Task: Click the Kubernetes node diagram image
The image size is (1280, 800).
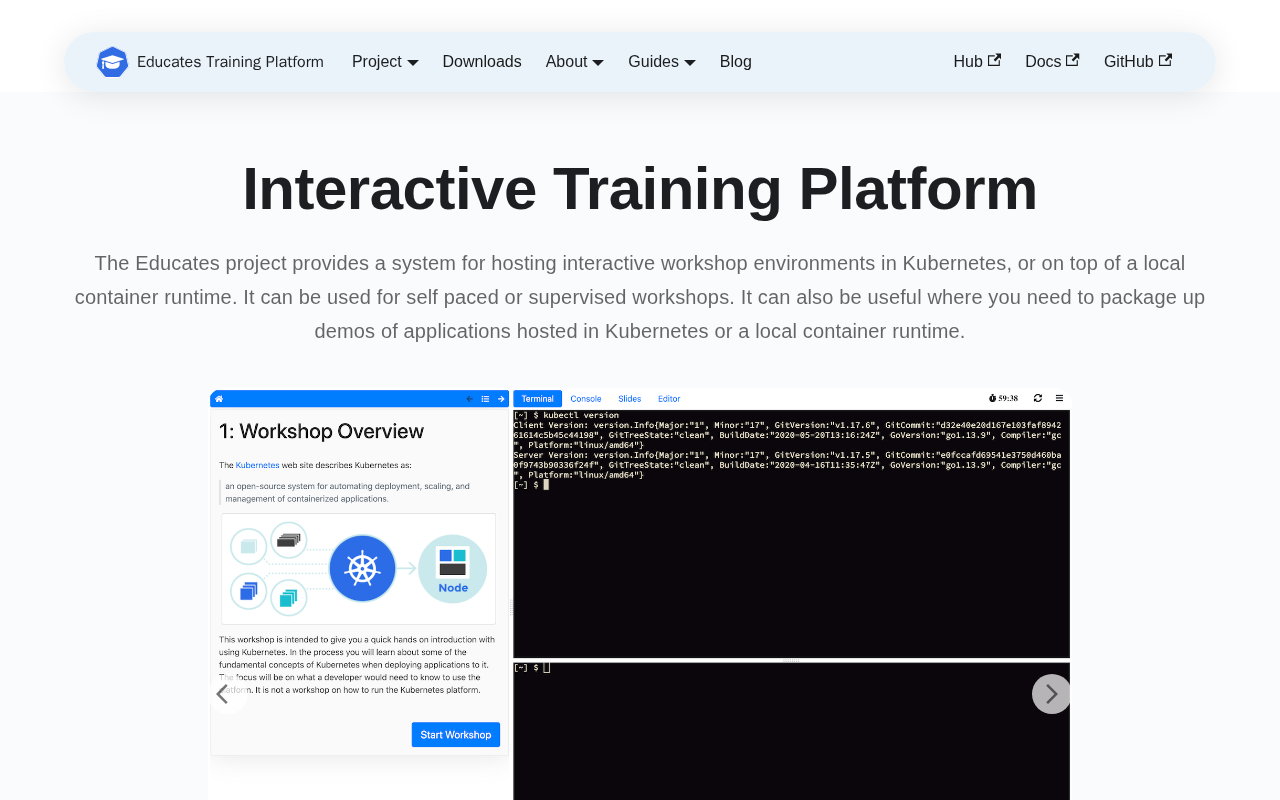Action: [x=358, y=569]
